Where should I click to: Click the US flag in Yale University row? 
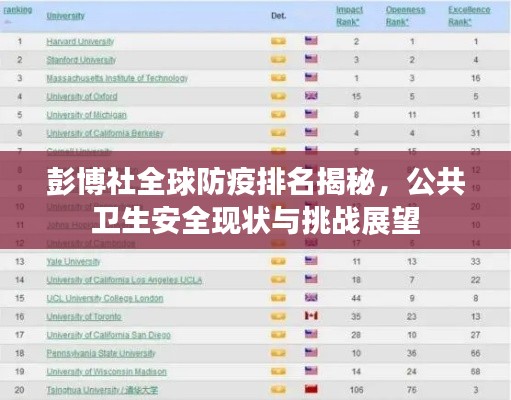click(311, 261)
